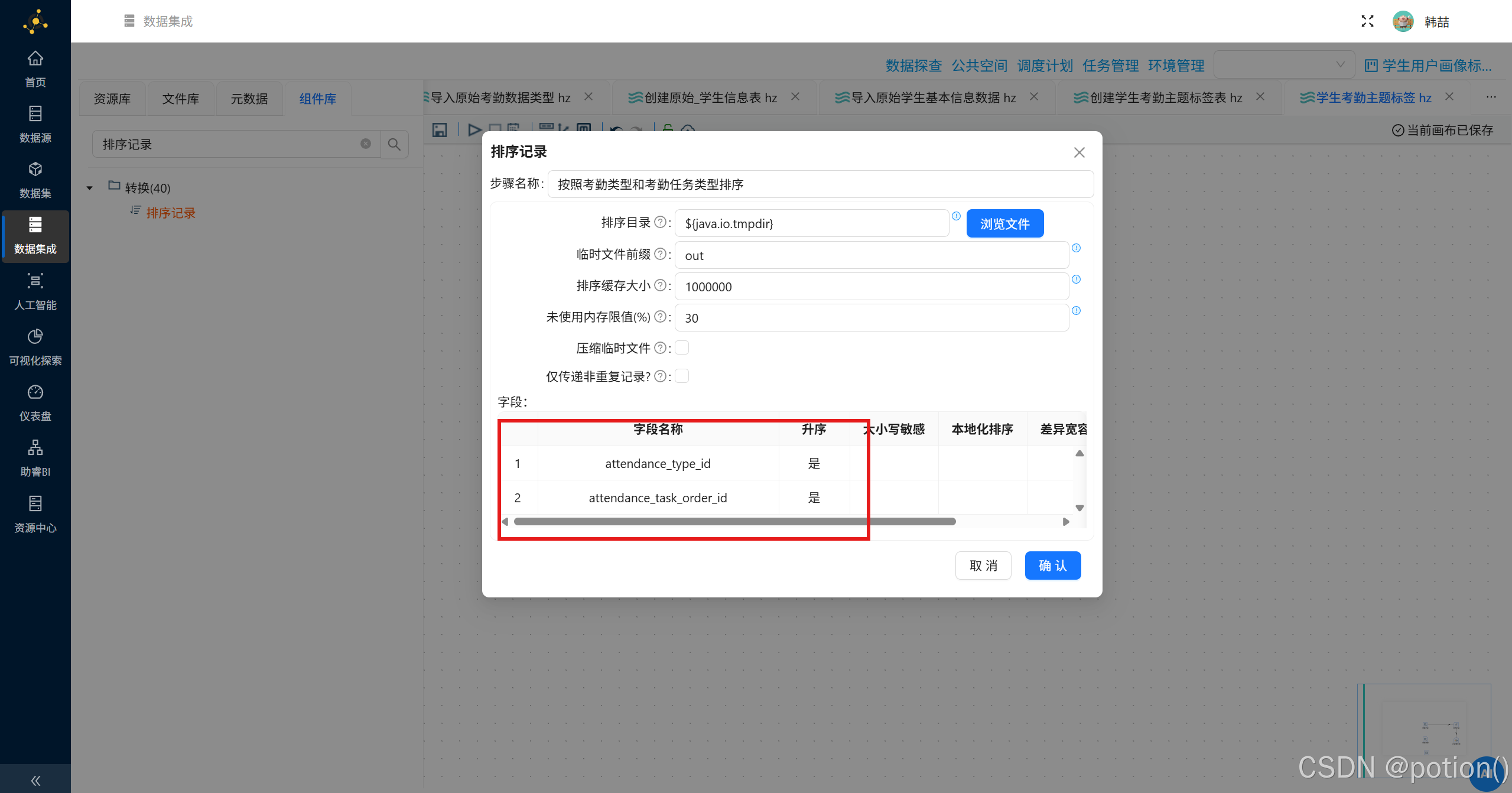Switch to the 文件库 tab
1512x793 pixels.
pyautogui.click(x=181, y=99)
